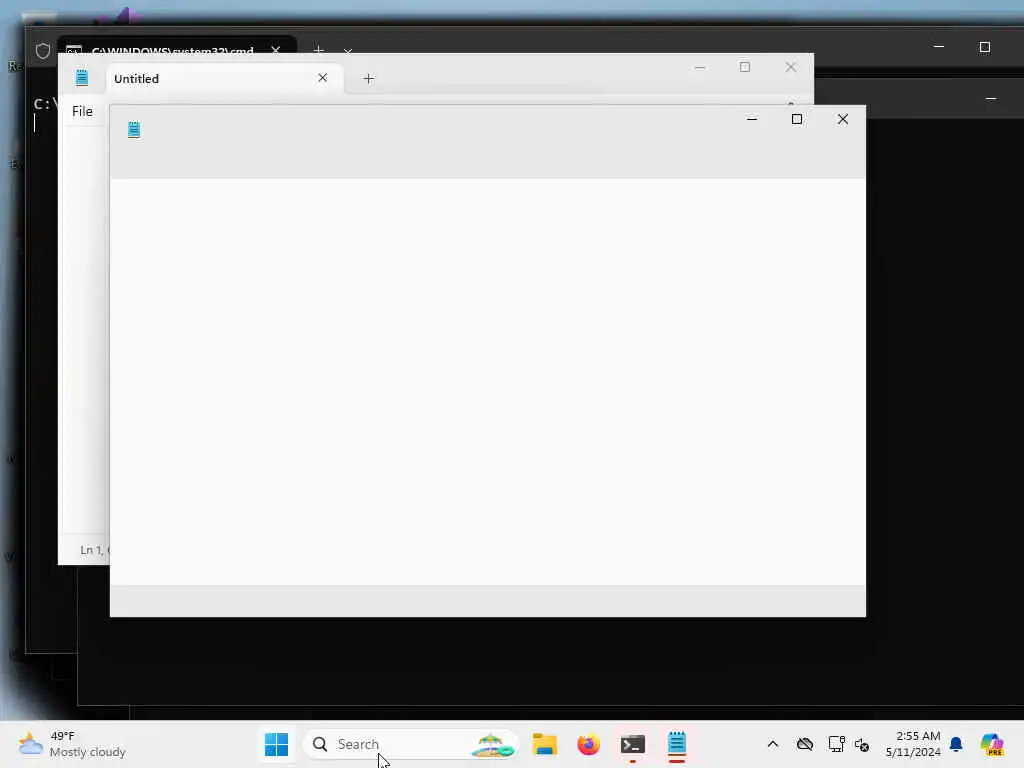This screenshot has height=768, width=1024.
Task: Maximize the Untitled Notepad window
Action: (744, 67)
